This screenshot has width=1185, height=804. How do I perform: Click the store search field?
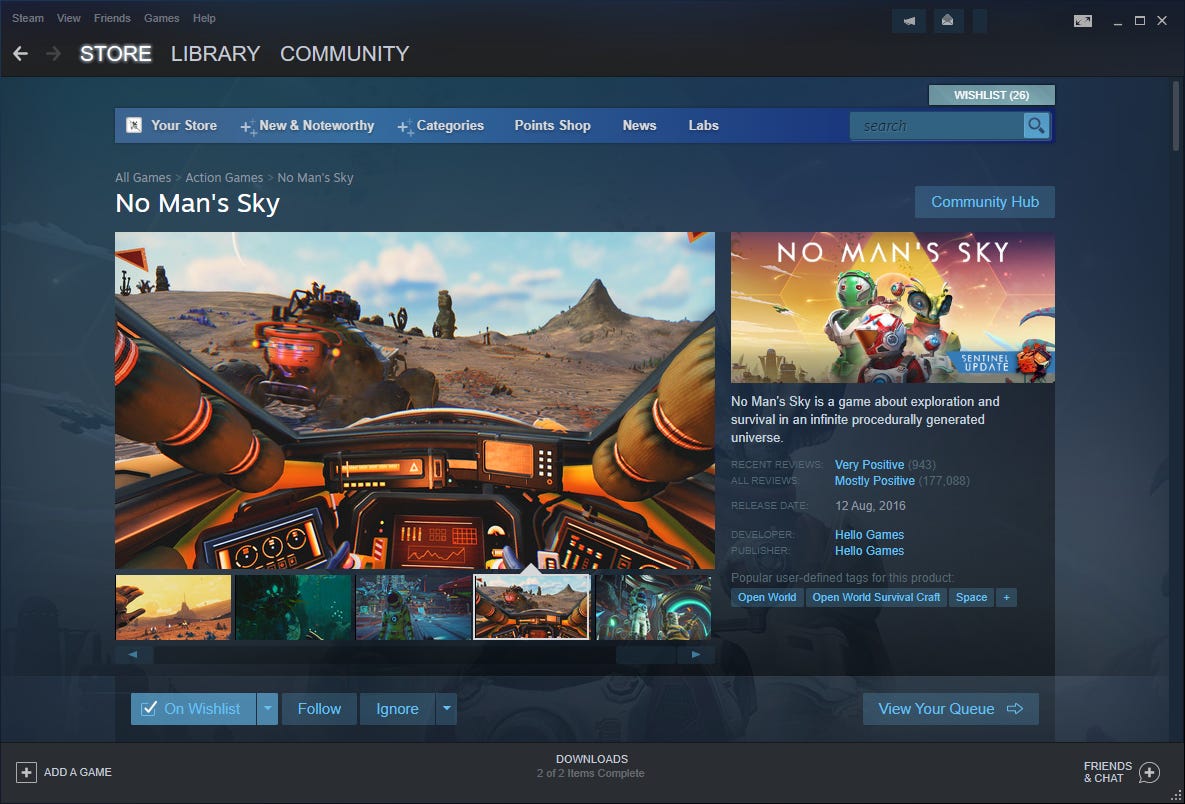click(x=937, y=125)
